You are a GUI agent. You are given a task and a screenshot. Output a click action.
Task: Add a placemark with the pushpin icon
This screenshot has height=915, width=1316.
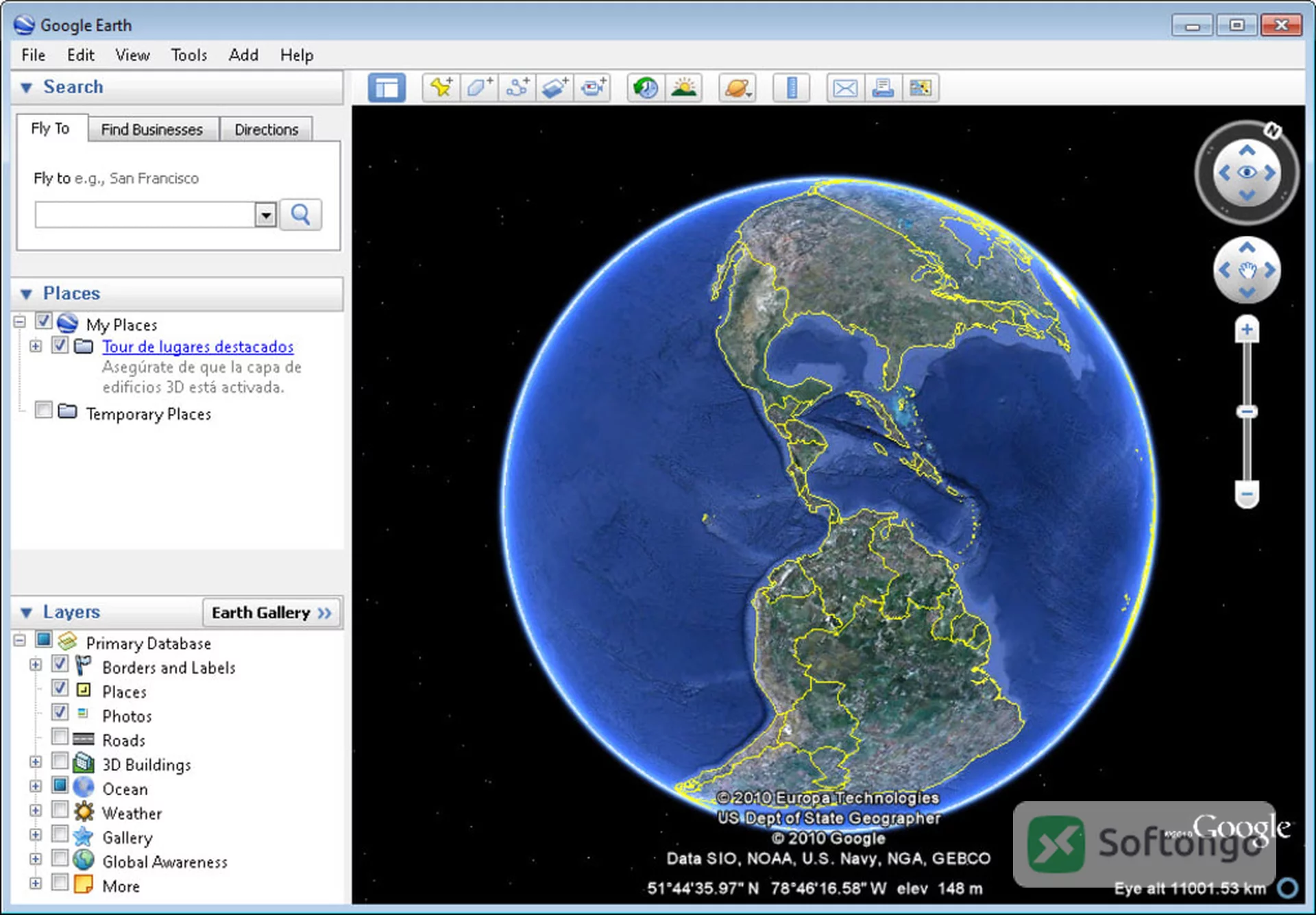coord(441,88)
